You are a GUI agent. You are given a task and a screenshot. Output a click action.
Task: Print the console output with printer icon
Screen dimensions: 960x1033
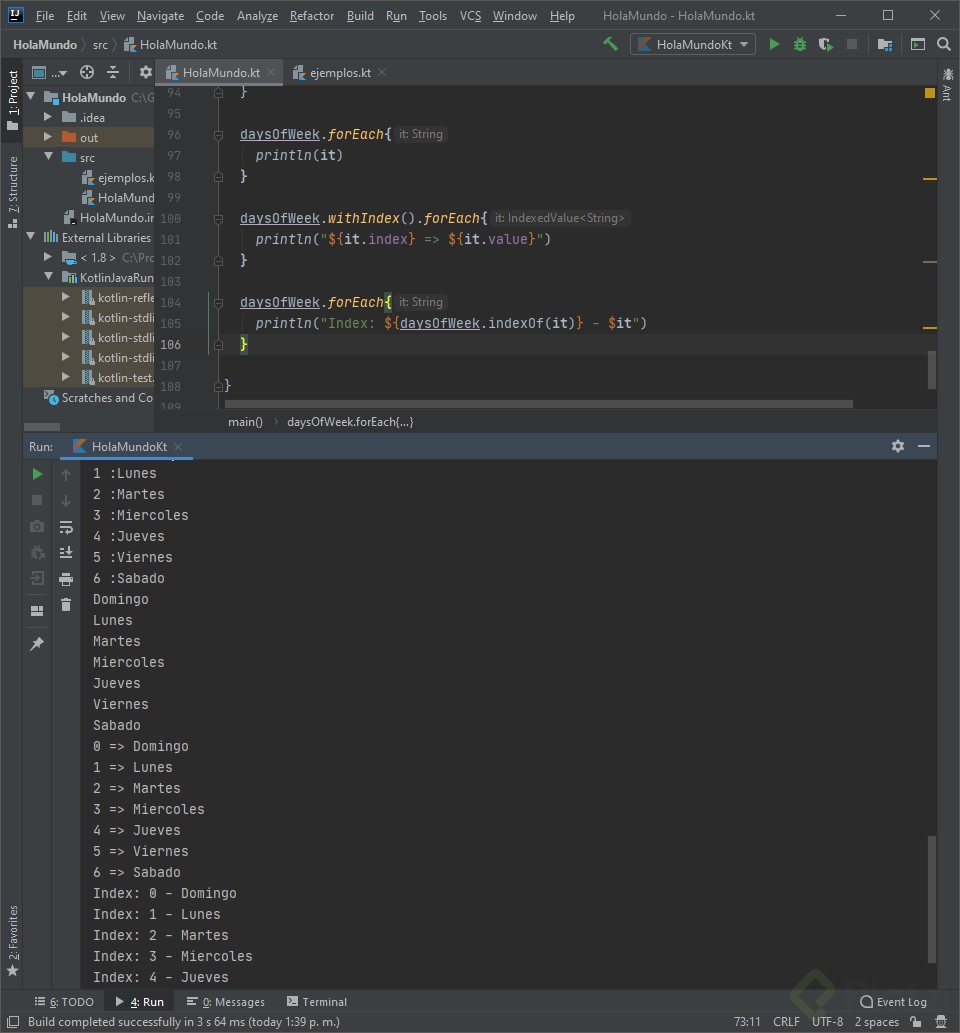66,579
